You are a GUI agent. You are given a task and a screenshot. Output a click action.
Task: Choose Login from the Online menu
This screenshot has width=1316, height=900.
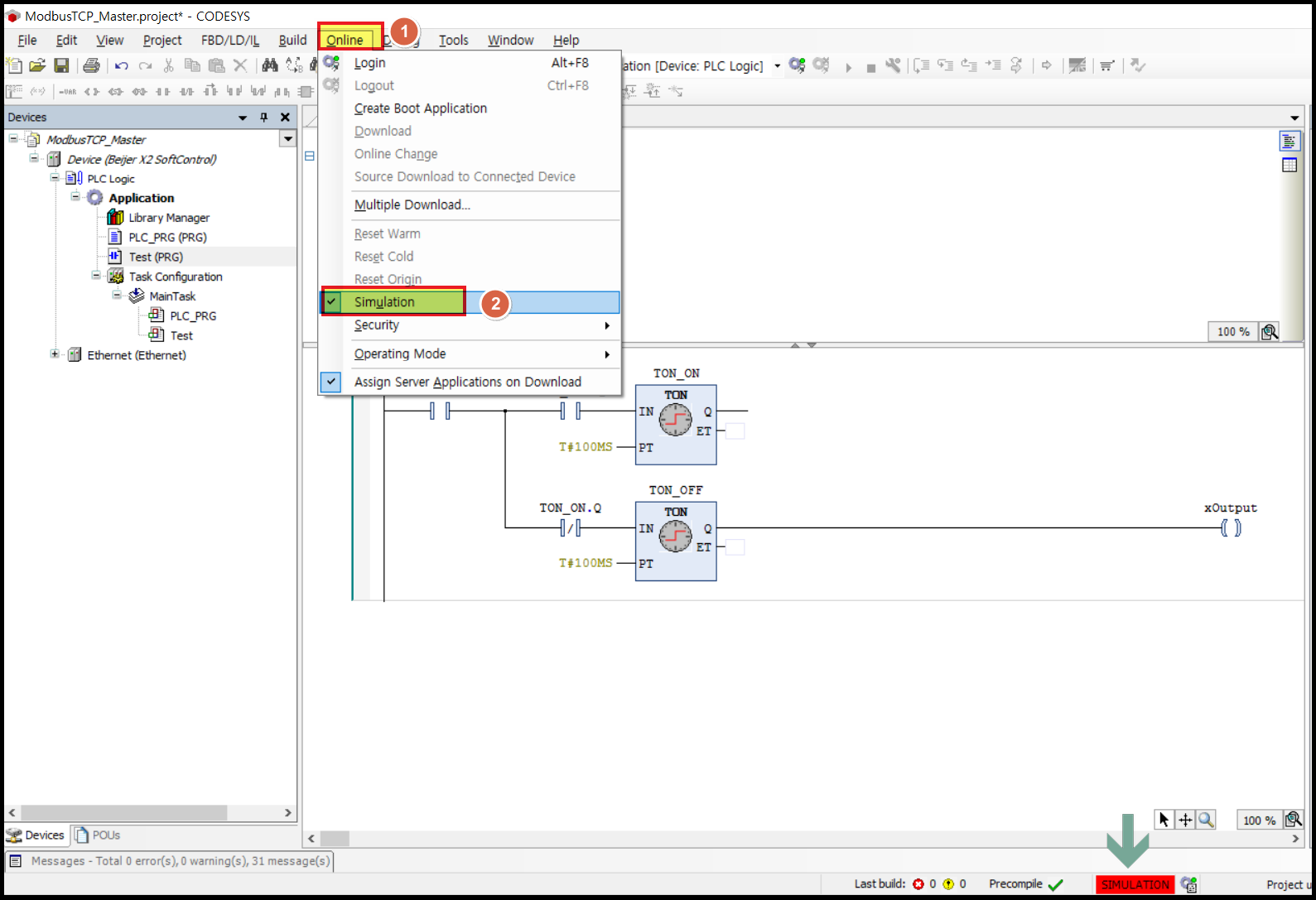pos(470,63)
